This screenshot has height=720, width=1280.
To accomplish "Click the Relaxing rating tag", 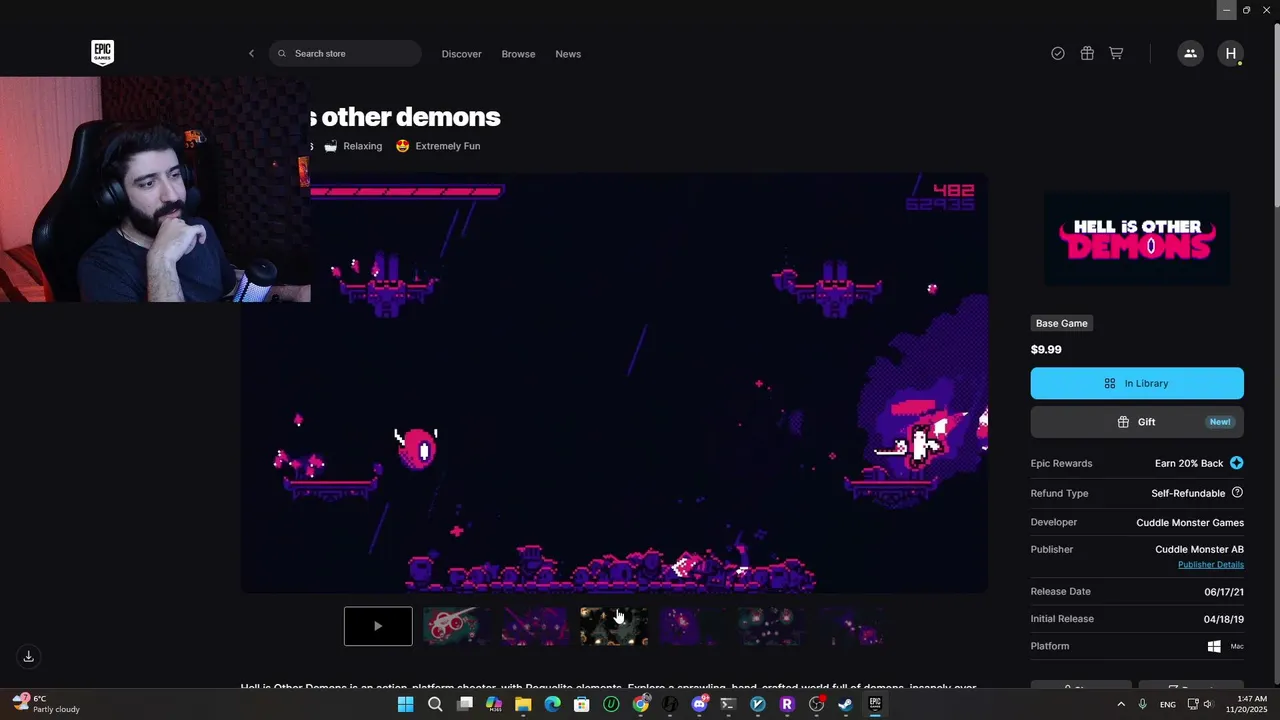I will pyautogui.click(x=353, y=146).
